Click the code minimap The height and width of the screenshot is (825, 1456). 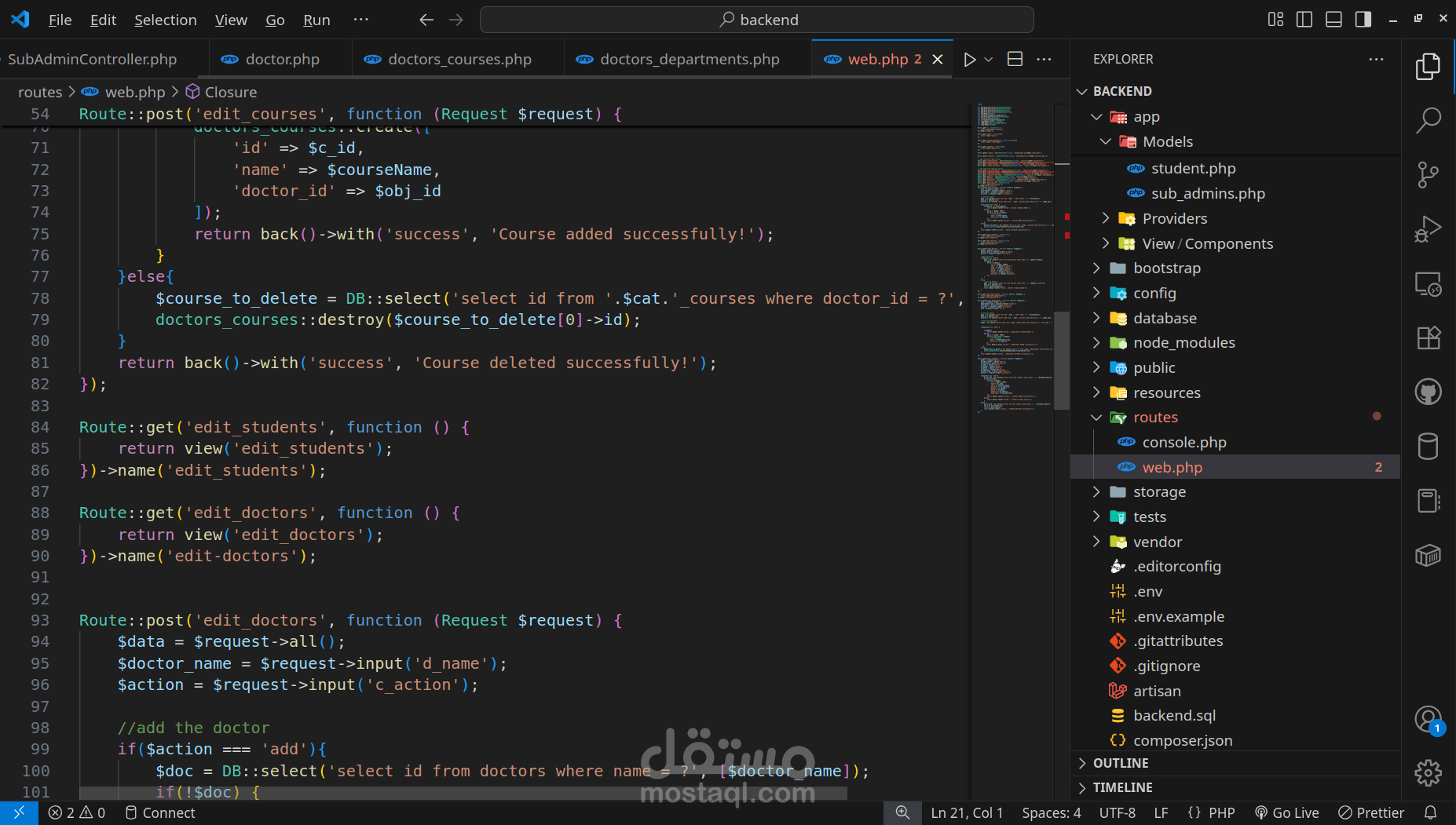coord(1015,259)
